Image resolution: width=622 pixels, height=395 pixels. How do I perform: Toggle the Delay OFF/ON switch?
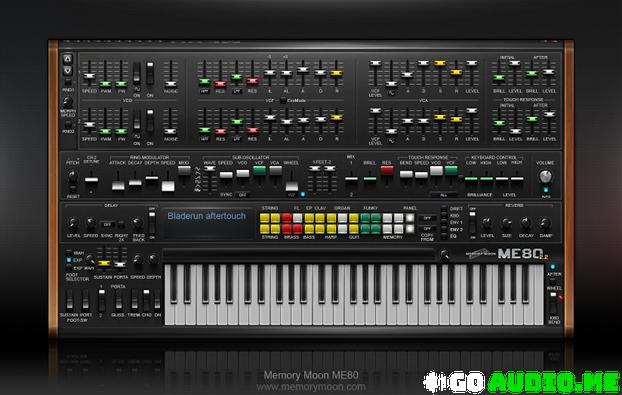tap(152, 222)
